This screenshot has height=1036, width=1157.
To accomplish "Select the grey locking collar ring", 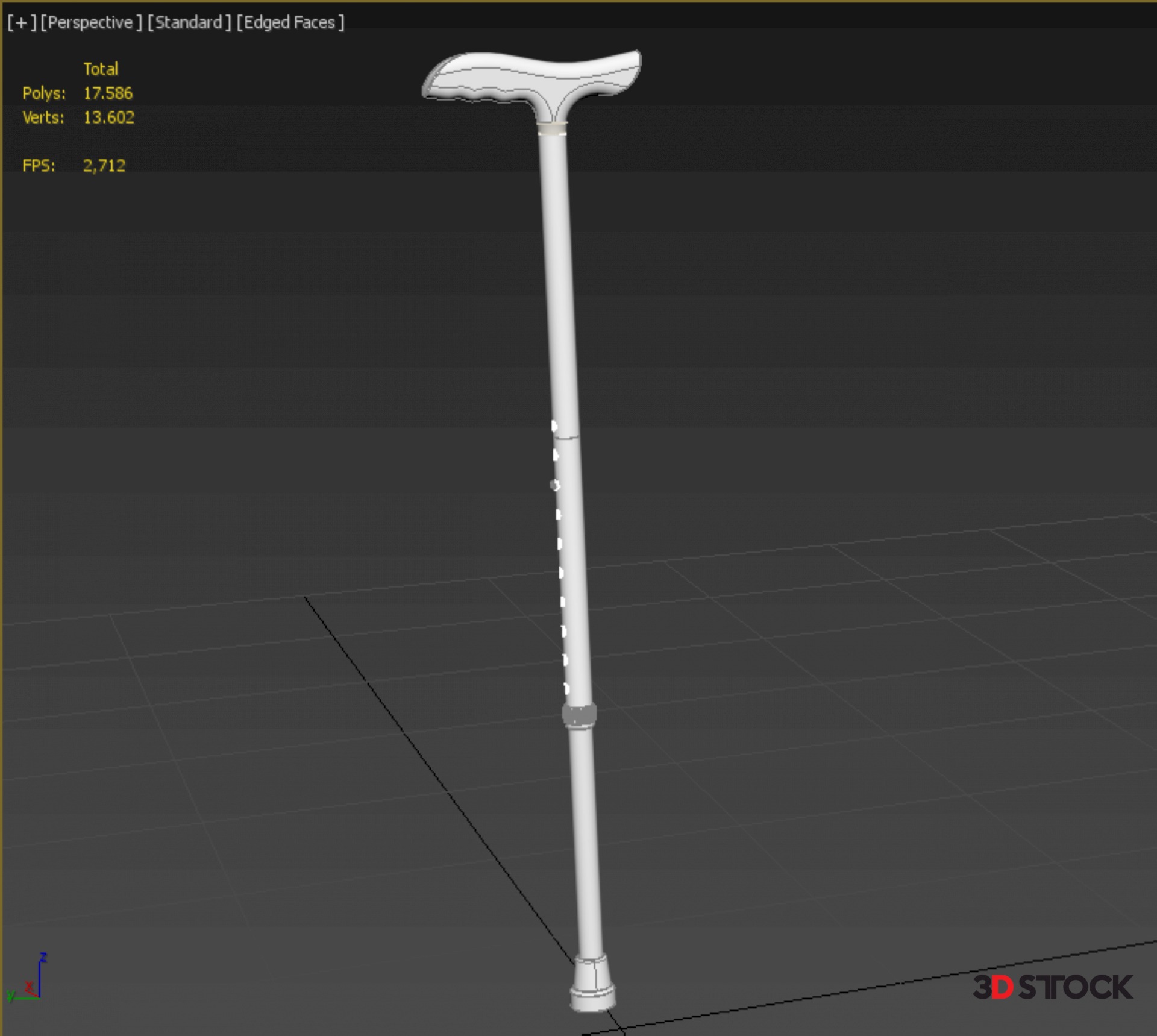I will (x=579, y=715).
